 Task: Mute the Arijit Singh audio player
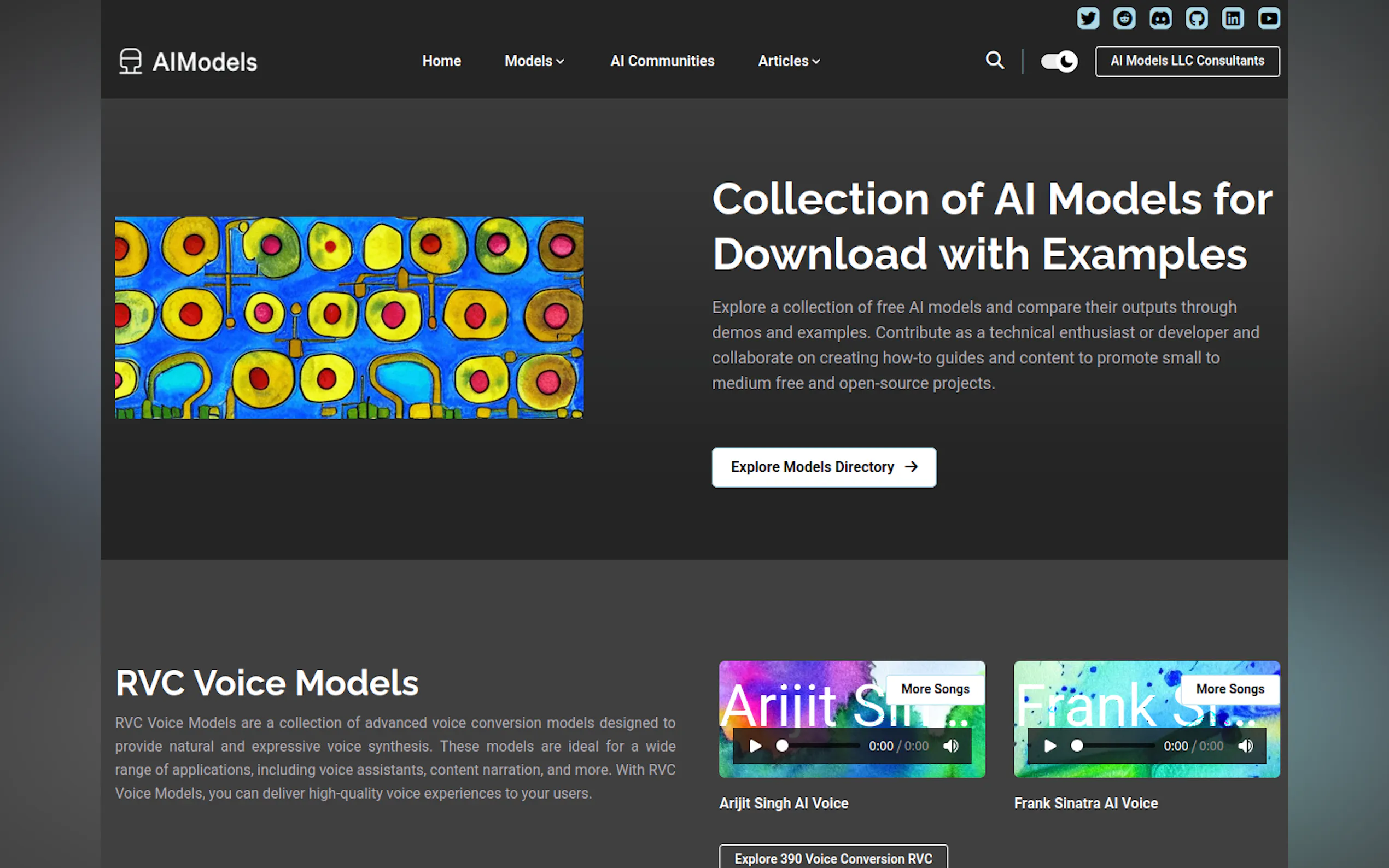pyautogui.click(x=951, y=746)
